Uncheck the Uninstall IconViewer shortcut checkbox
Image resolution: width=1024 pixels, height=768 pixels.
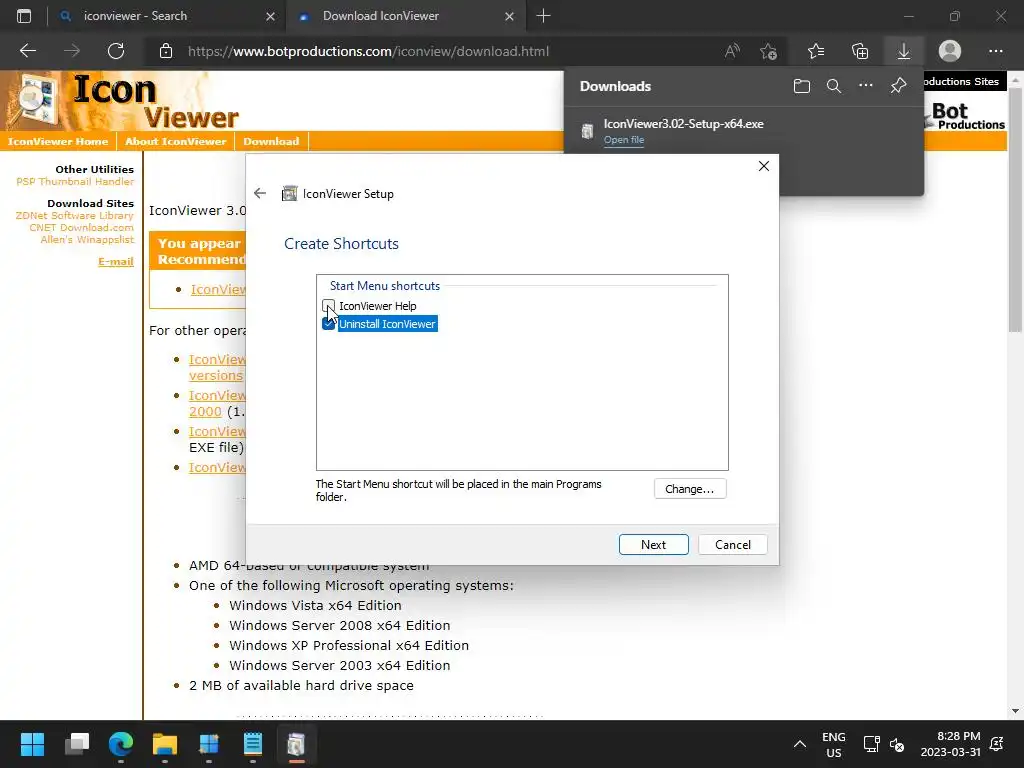click(x=328, y=324)
